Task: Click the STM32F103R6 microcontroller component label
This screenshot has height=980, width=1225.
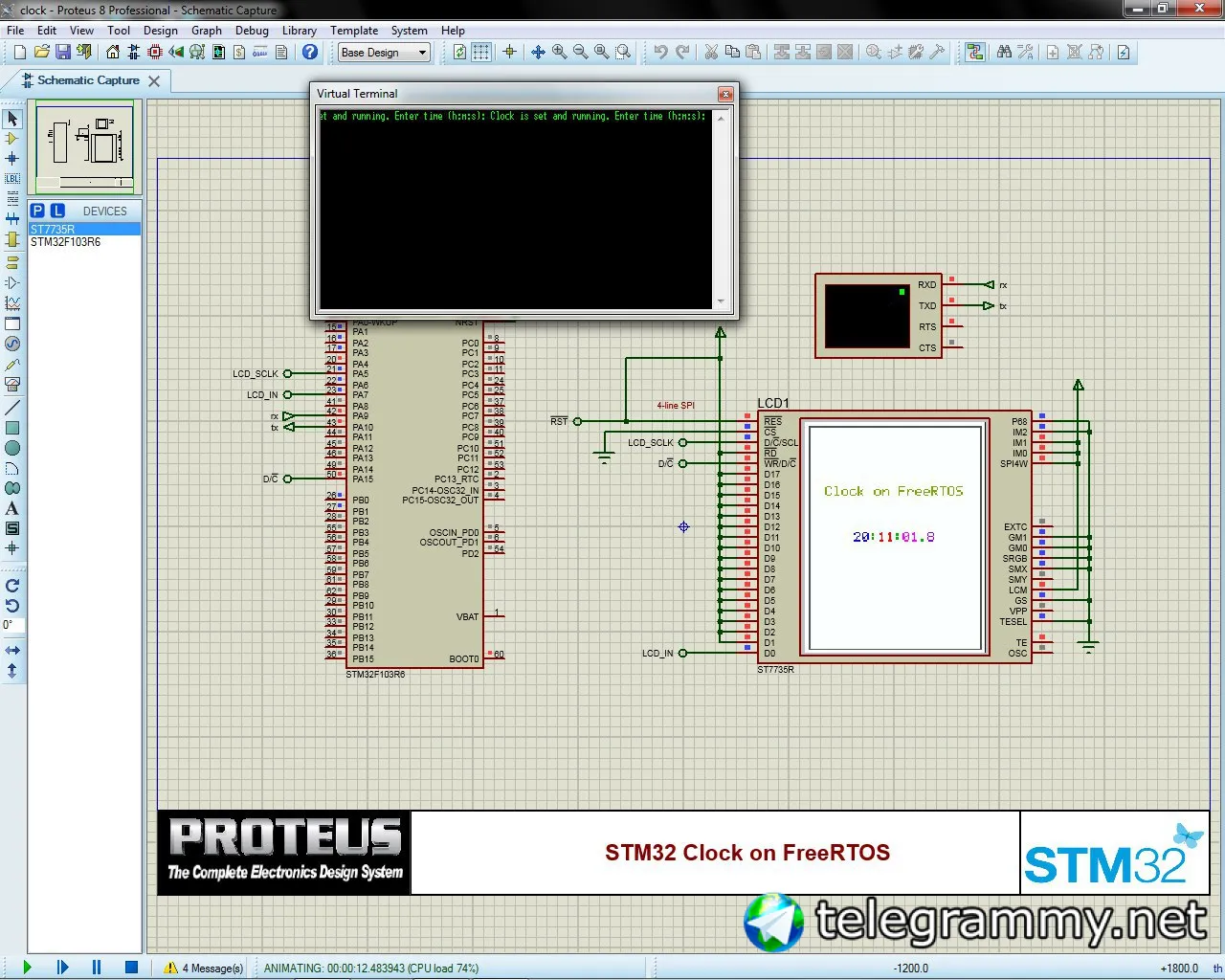Action: coord(375,675)
